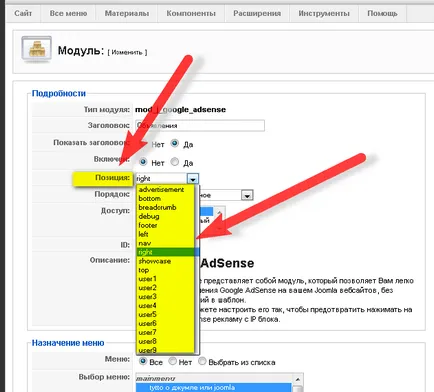434x392 pixels.
Task: Open the Сайт menu
Action: (x=23, y=13)
